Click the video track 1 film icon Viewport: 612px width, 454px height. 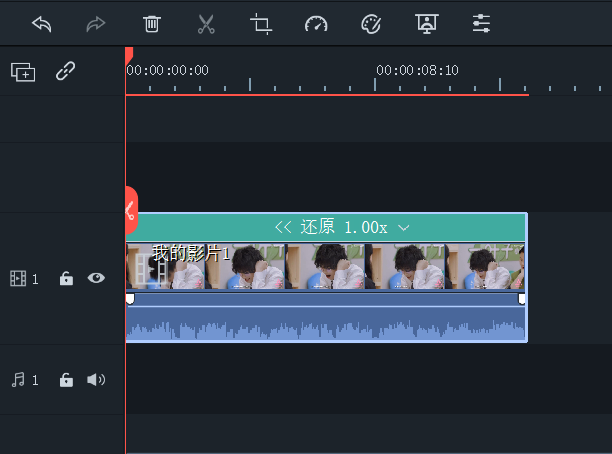pos(18,278)
